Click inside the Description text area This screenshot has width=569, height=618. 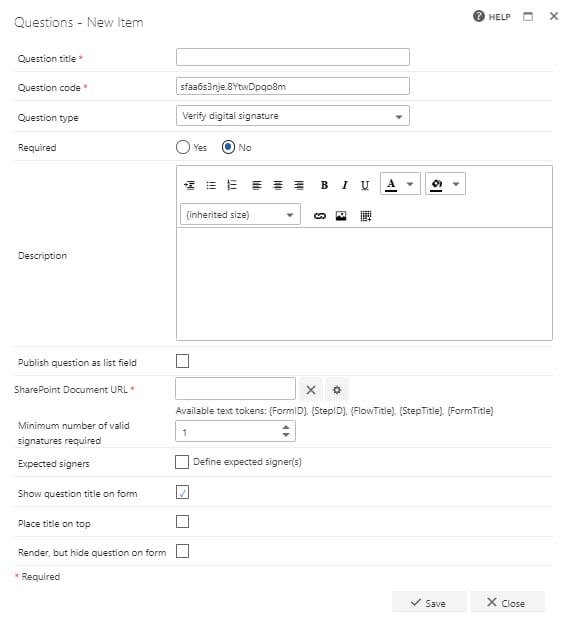tap(364, 284)
